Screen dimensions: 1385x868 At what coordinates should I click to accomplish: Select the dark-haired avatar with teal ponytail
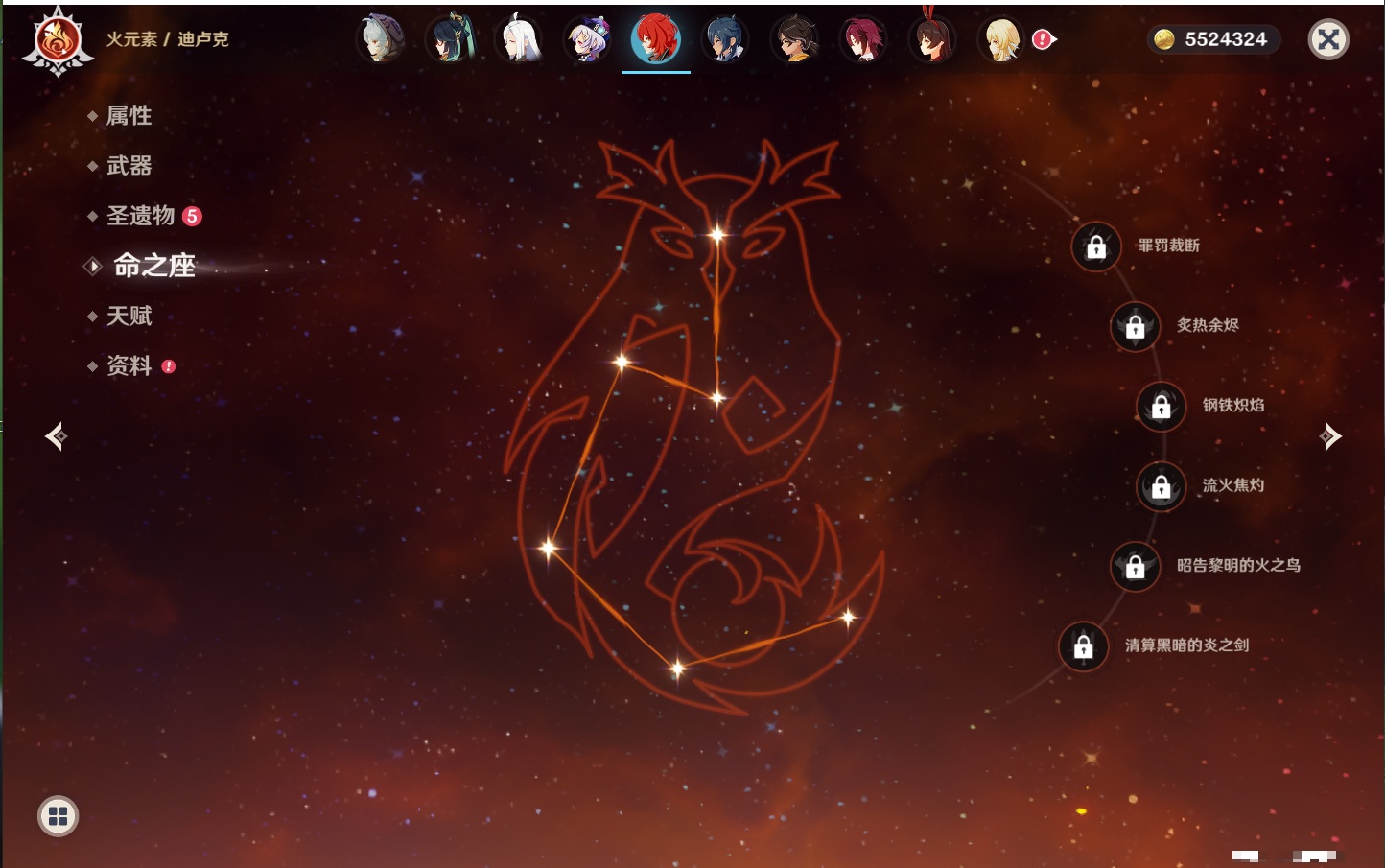point(450,39)
